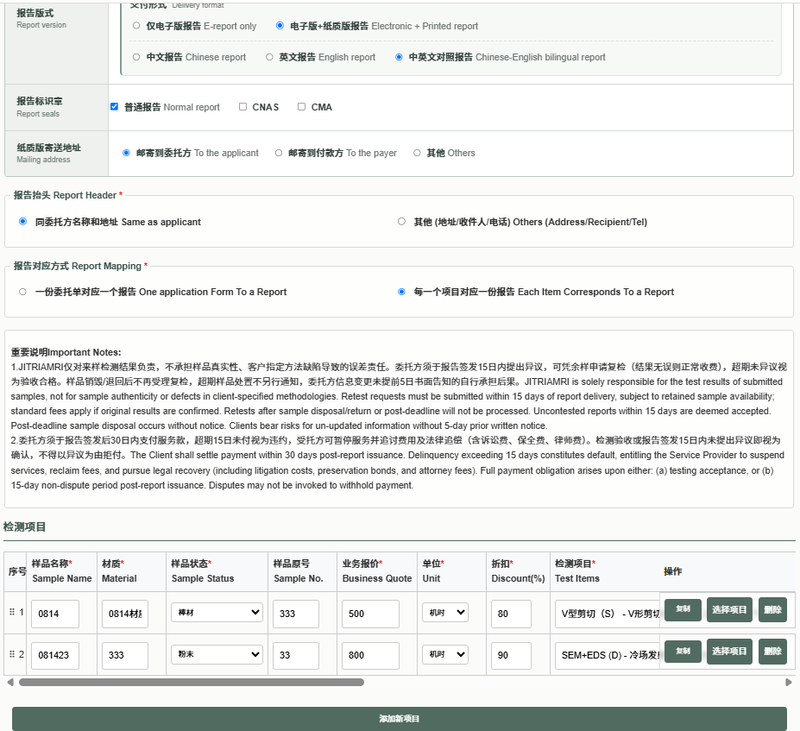Choose Electronic + Printed report option
The height and width of the screenshot is (731, 800).
(x=280, y=26)
